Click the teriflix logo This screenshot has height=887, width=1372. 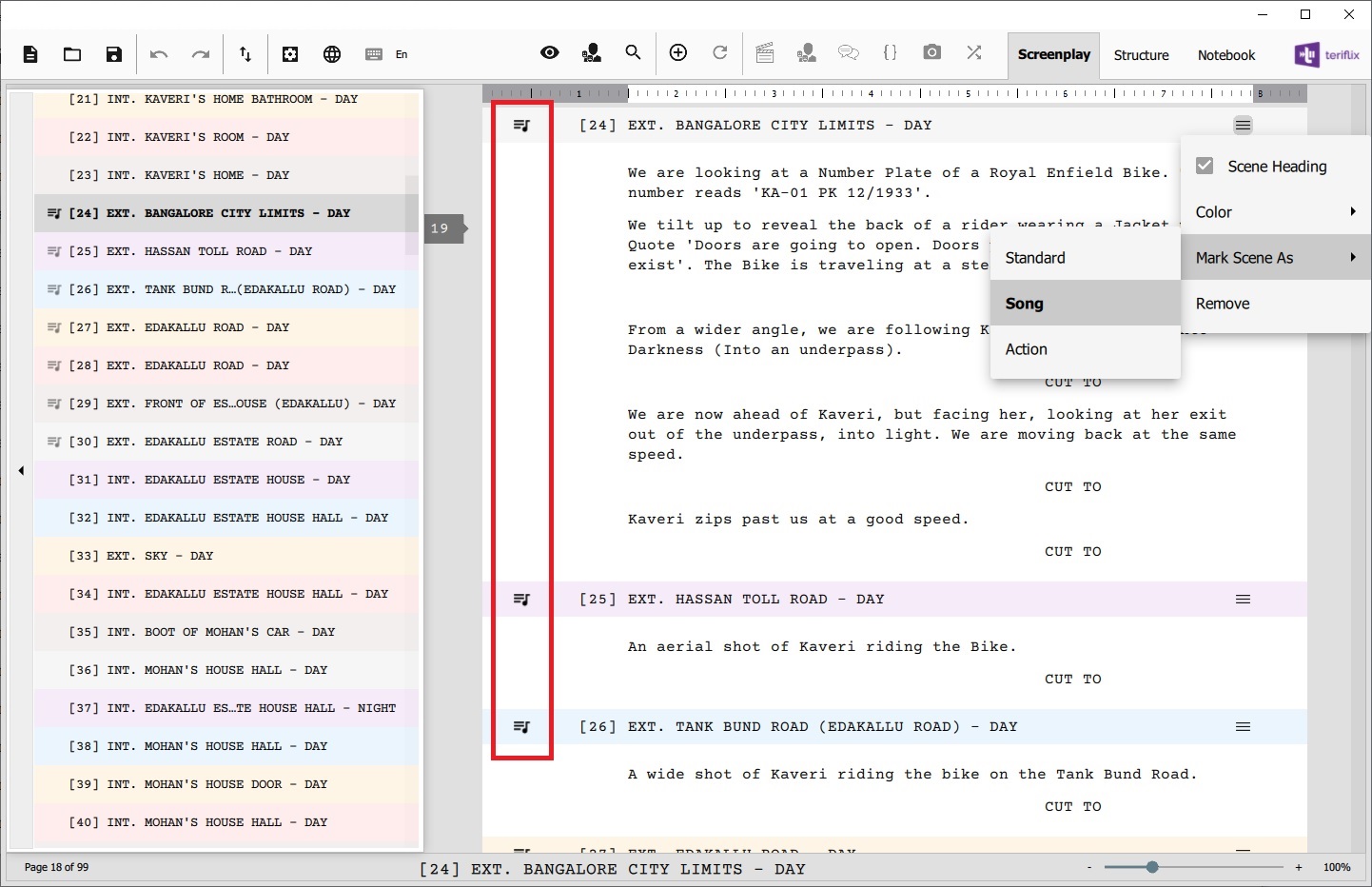pos(1327,54)
